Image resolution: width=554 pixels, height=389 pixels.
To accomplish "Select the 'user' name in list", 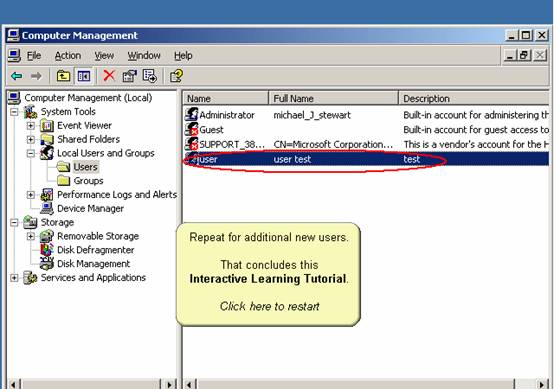I will tap(208, 159).
